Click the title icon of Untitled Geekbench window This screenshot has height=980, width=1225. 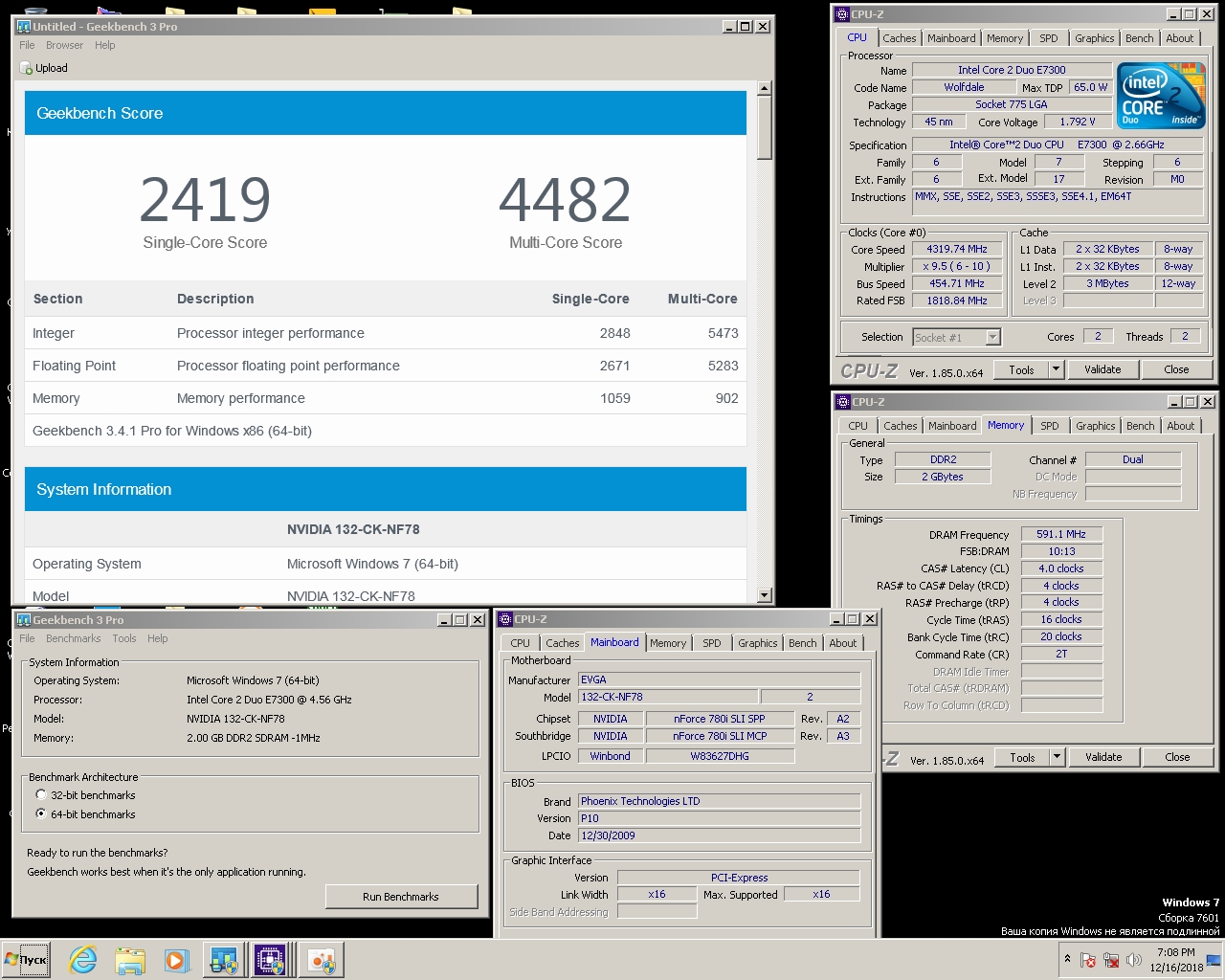[24, 27]
